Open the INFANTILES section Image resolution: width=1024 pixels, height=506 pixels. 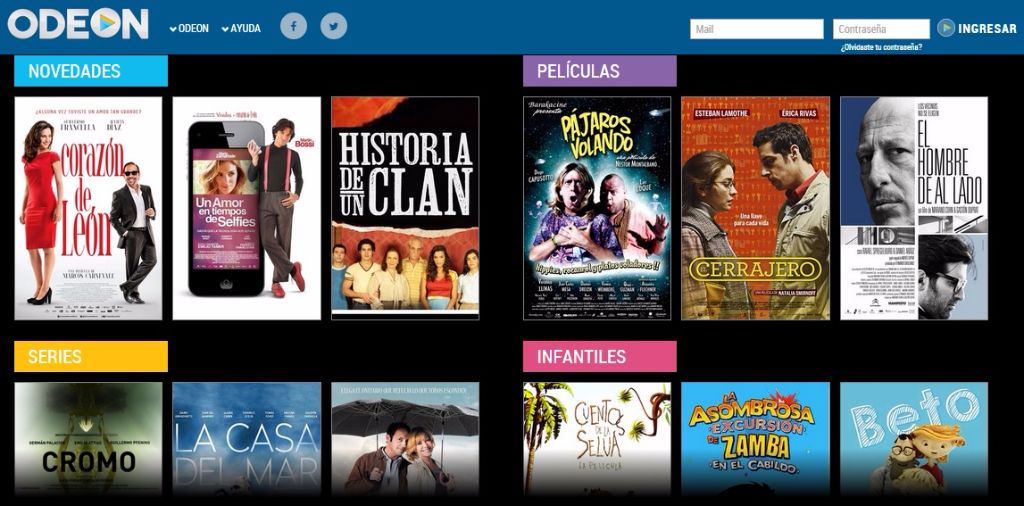[x=600, y=356]
